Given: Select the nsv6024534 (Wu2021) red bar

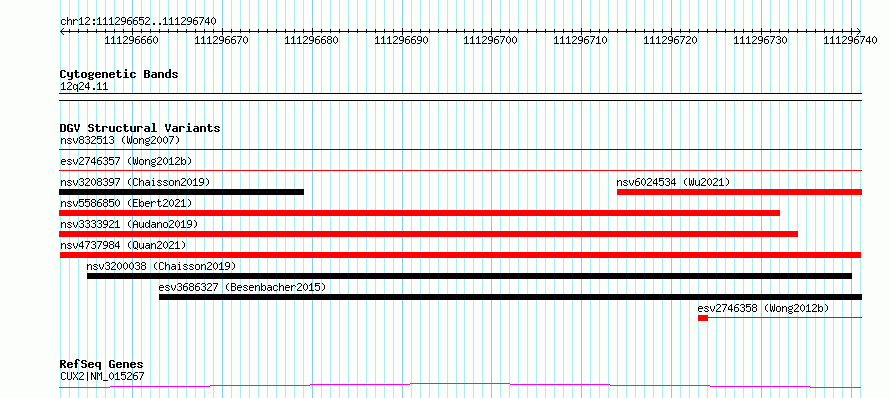Looking at the screenshot, I should (740, 192).
